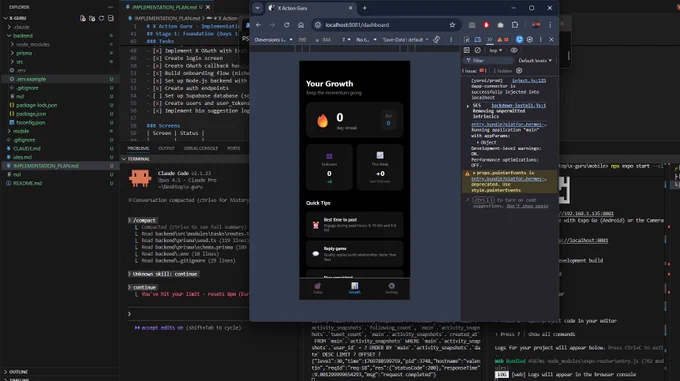Open the Today tab in the app

point(317,288)
